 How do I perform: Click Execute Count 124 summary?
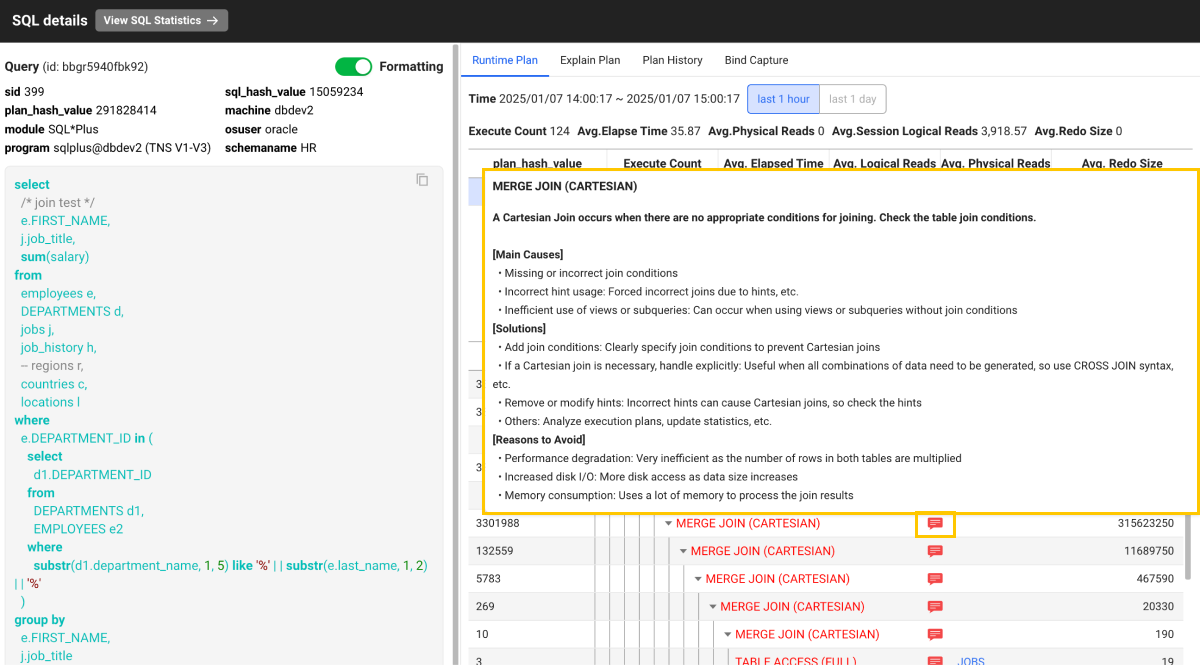tap(519, 131)
